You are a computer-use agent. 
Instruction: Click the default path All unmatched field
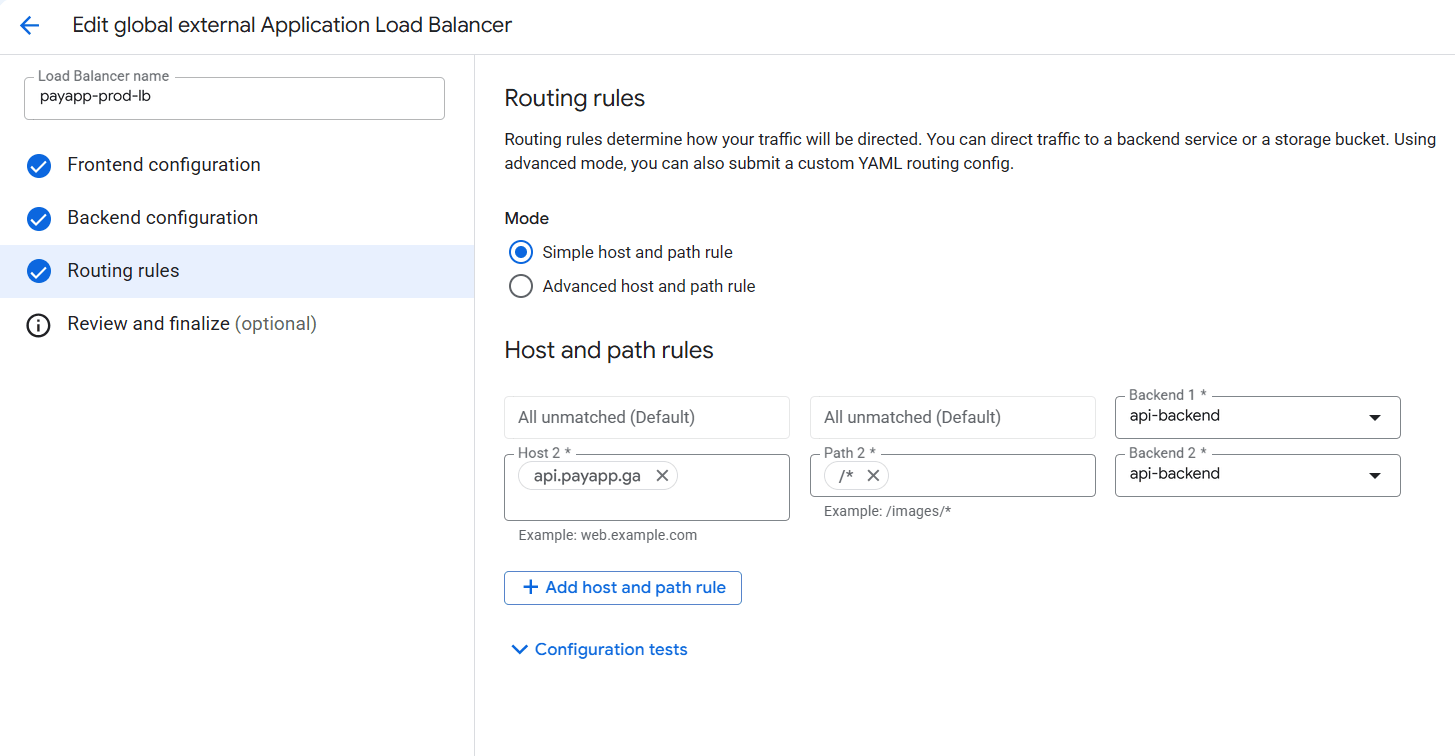(953, 417)
